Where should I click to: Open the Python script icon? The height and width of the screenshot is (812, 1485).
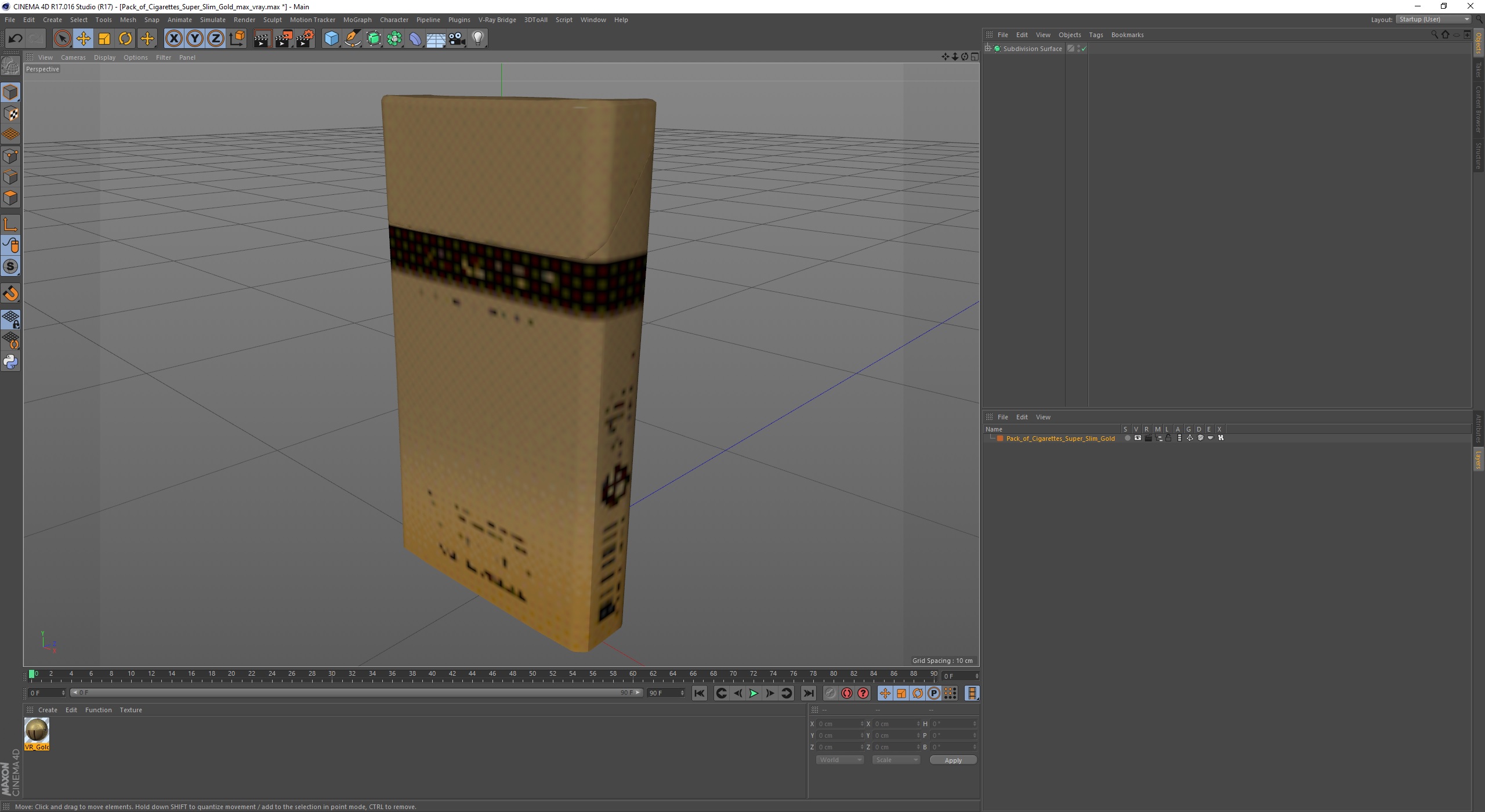[x=10, y=362]
